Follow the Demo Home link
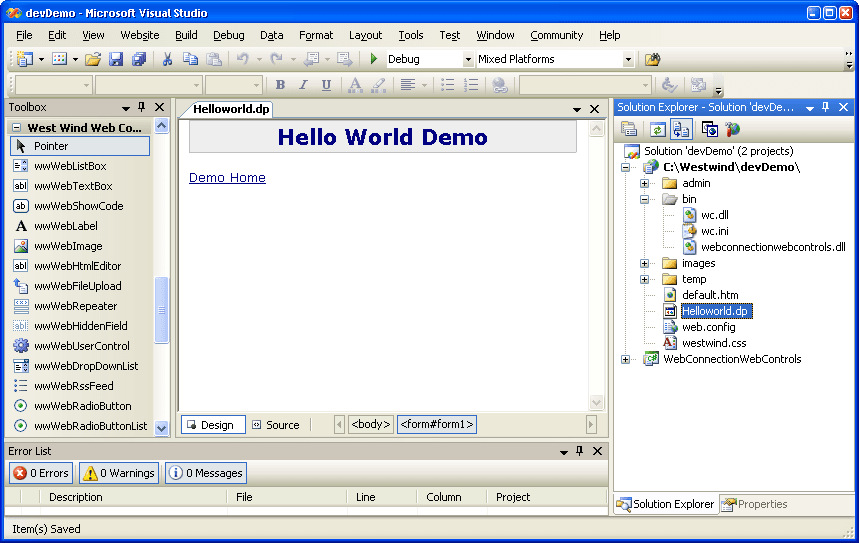The width and height of the screenshot is (859, 543). click(x=227, y=178)
